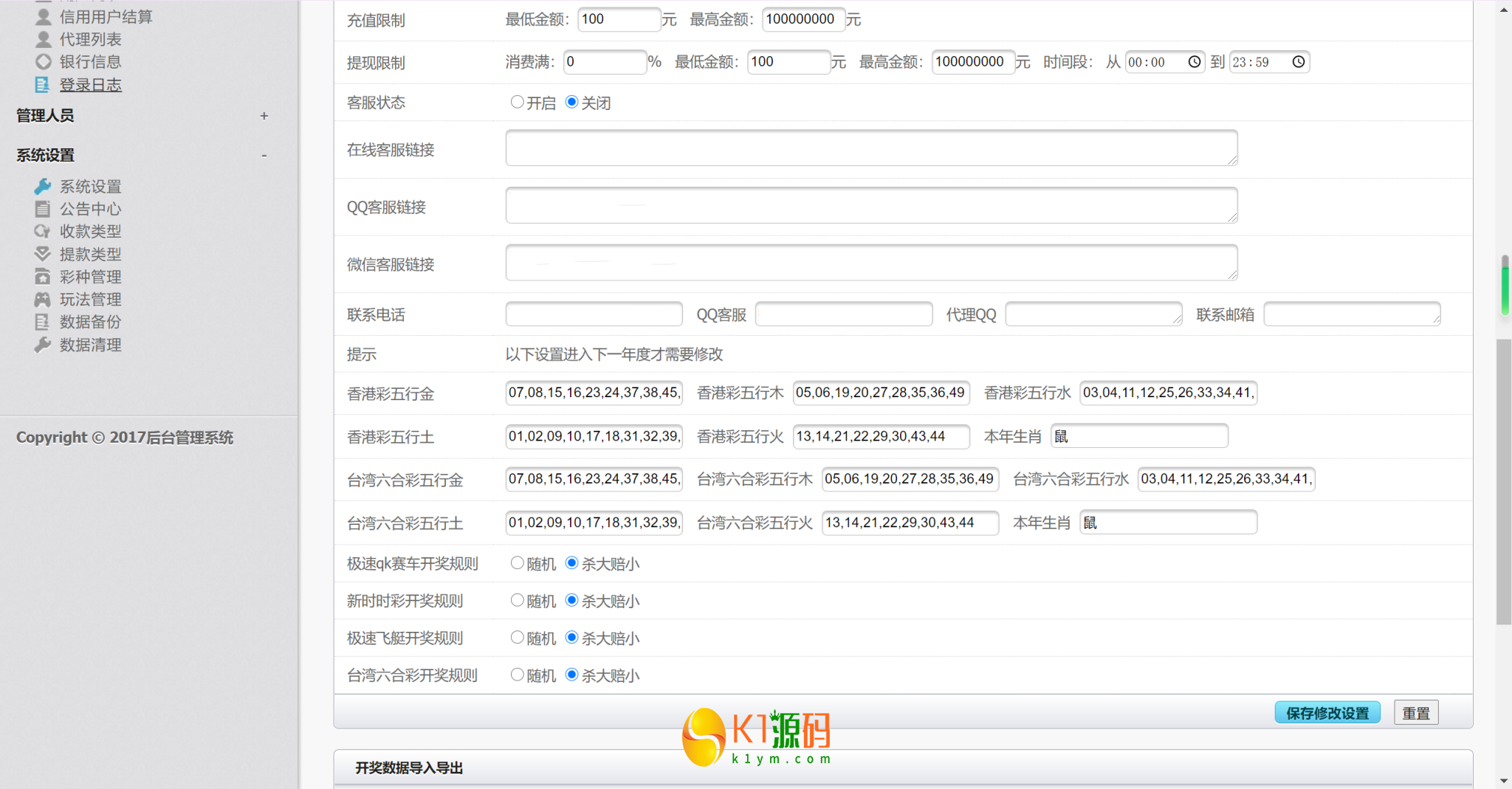Focus the 联系邮箱 input field
Viewport: 1512px width, 789px height.
(x=1352, y=314)
